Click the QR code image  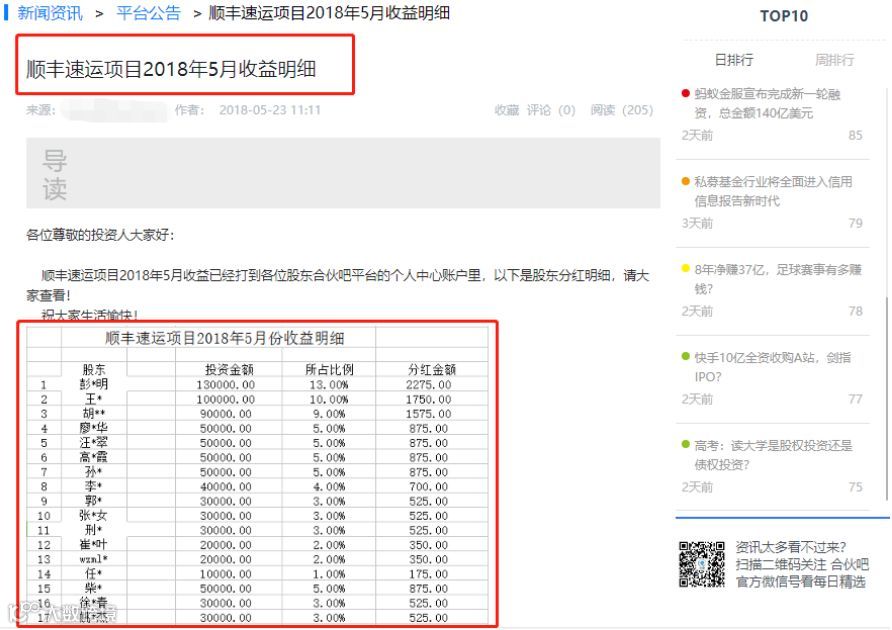[701, 564]
